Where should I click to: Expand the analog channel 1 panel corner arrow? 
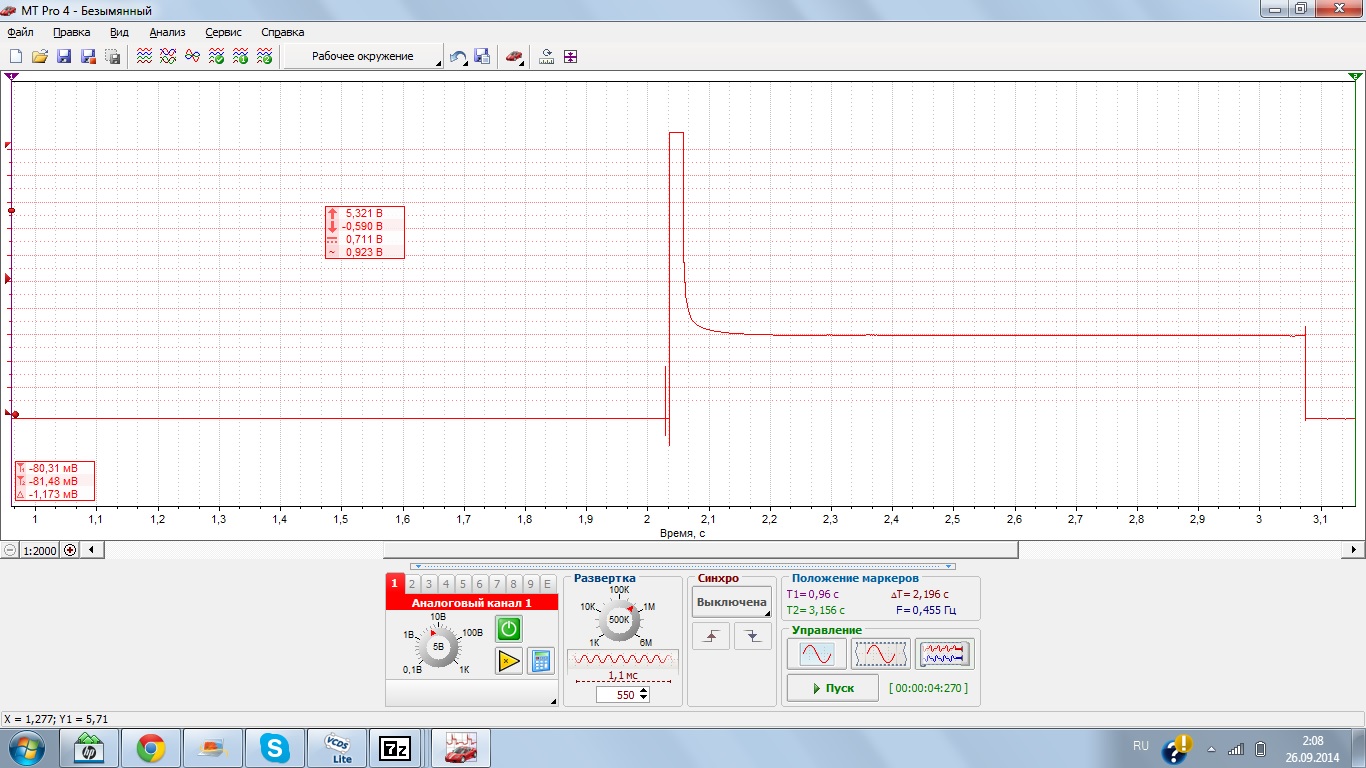point(553,703)
